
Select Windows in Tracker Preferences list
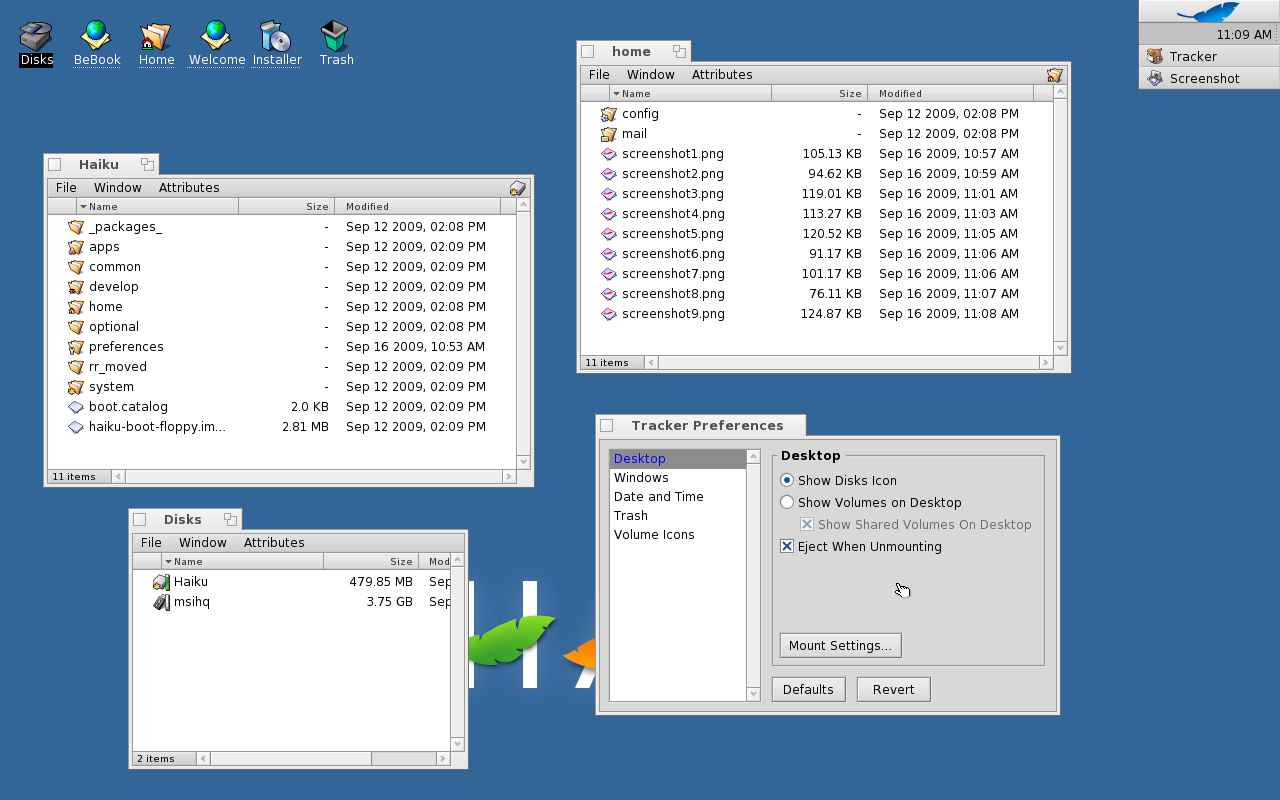pyautogui.click(x=678, y=478)
